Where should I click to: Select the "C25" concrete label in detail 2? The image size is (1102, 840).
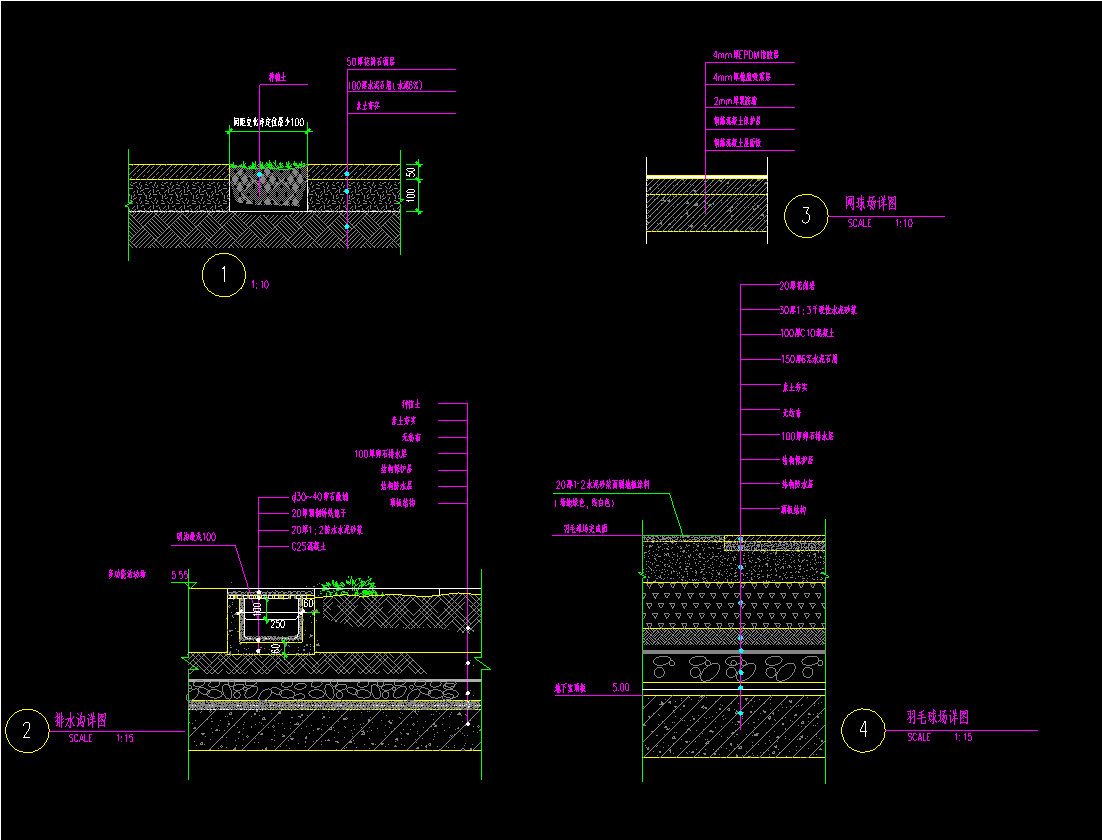point(309,546)
